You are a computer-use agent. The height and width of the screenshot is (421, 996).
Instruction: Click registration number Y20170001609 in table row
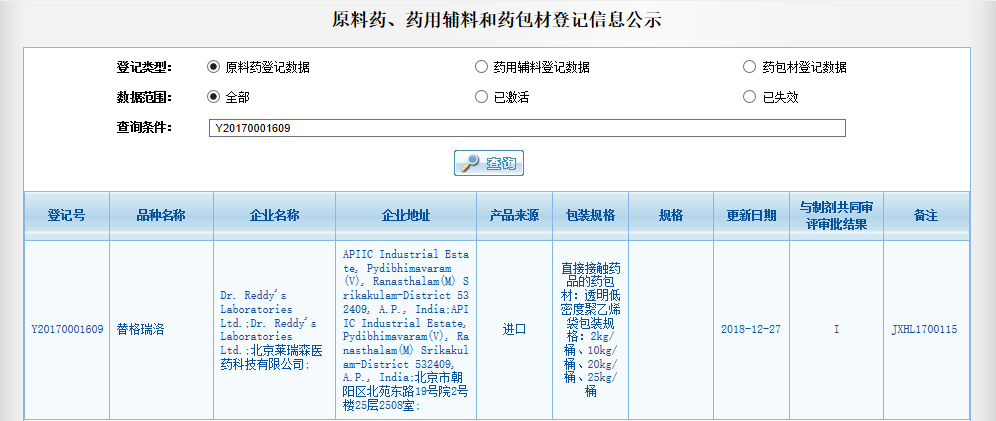67,330
